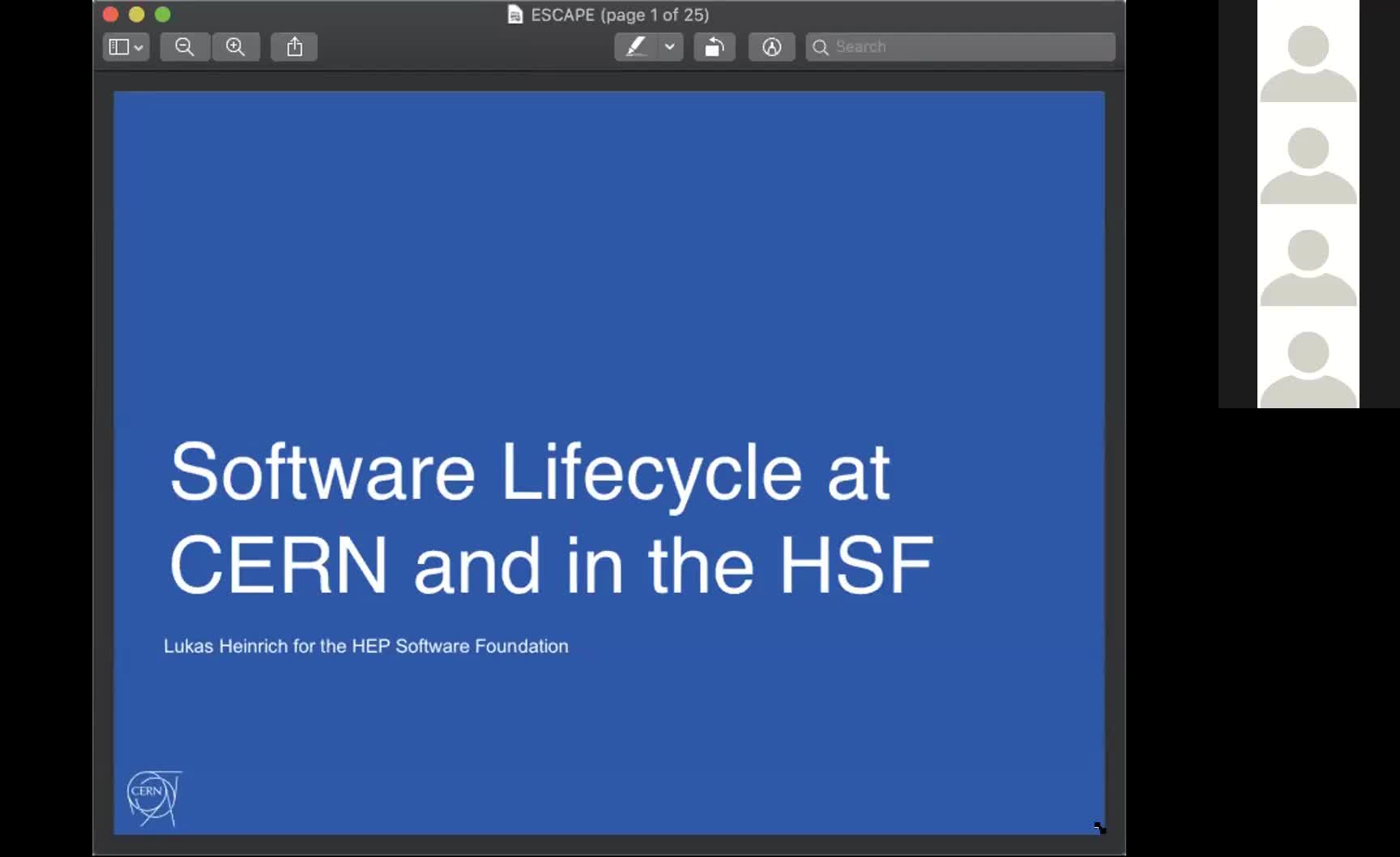Image resolution: width=1400 pixels, height=857 pixels.
Task: Zoom in on the document
Action: pyautogui.click(x=237, y=47)
